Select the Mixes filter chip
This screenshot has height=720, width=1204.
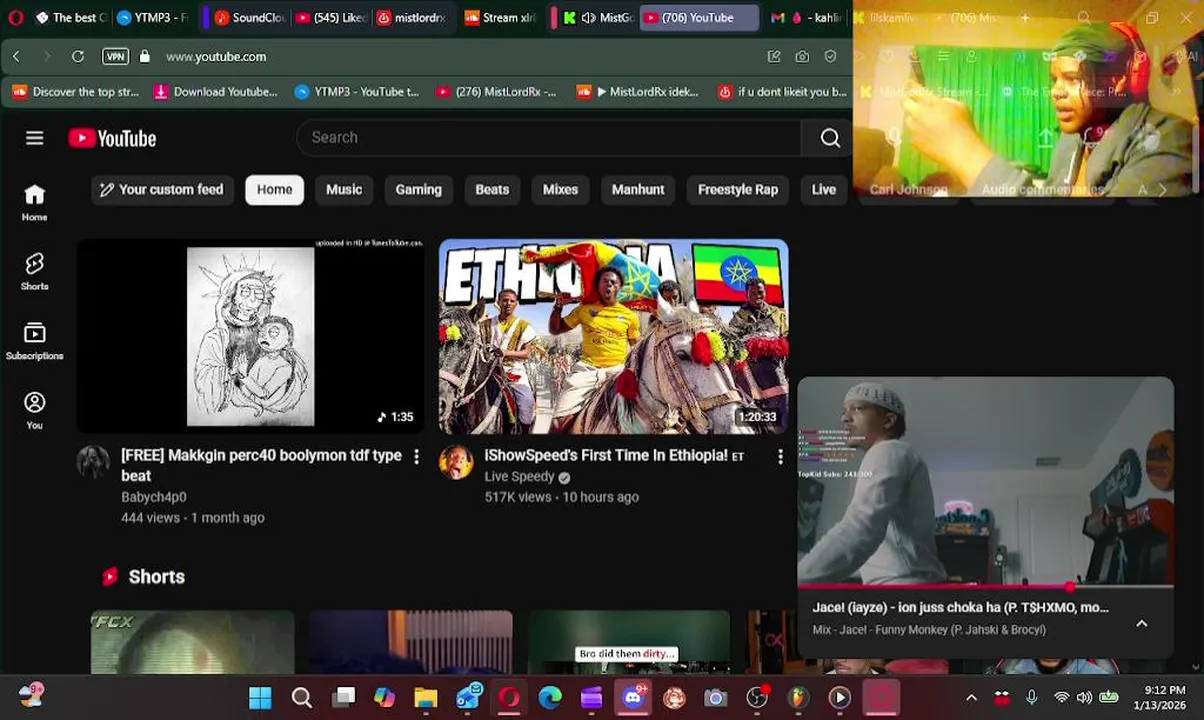coord(560,190)
